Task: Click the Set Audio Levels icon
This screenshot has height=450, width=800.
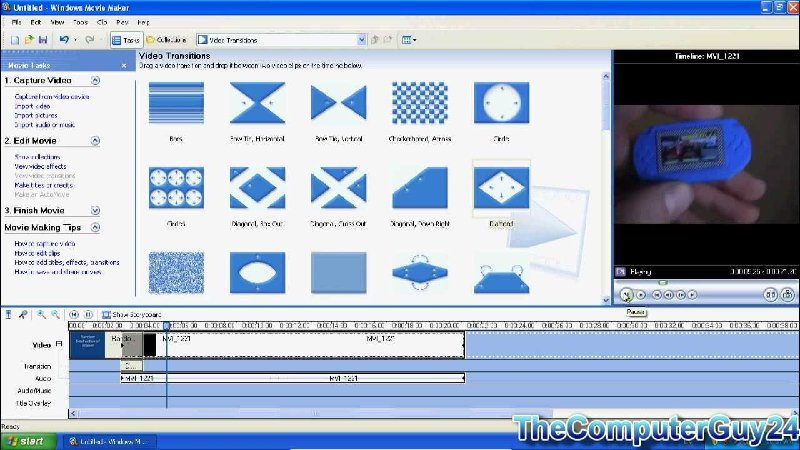Action: click(x=9, y=315)
